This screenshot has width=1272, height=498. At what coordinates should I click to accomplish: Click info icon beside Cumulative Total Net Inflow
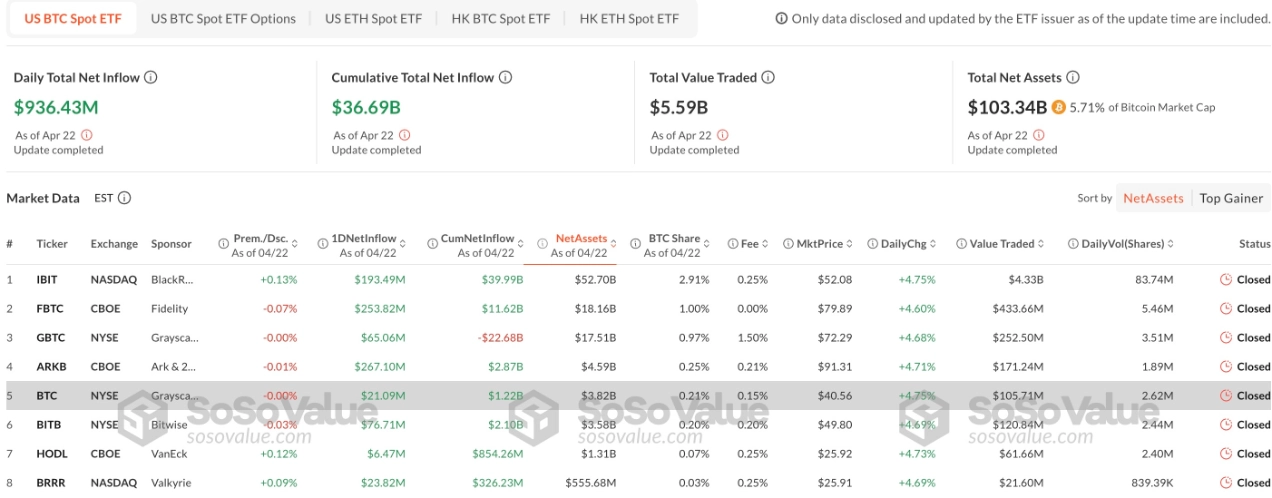[x=506, y=77]
